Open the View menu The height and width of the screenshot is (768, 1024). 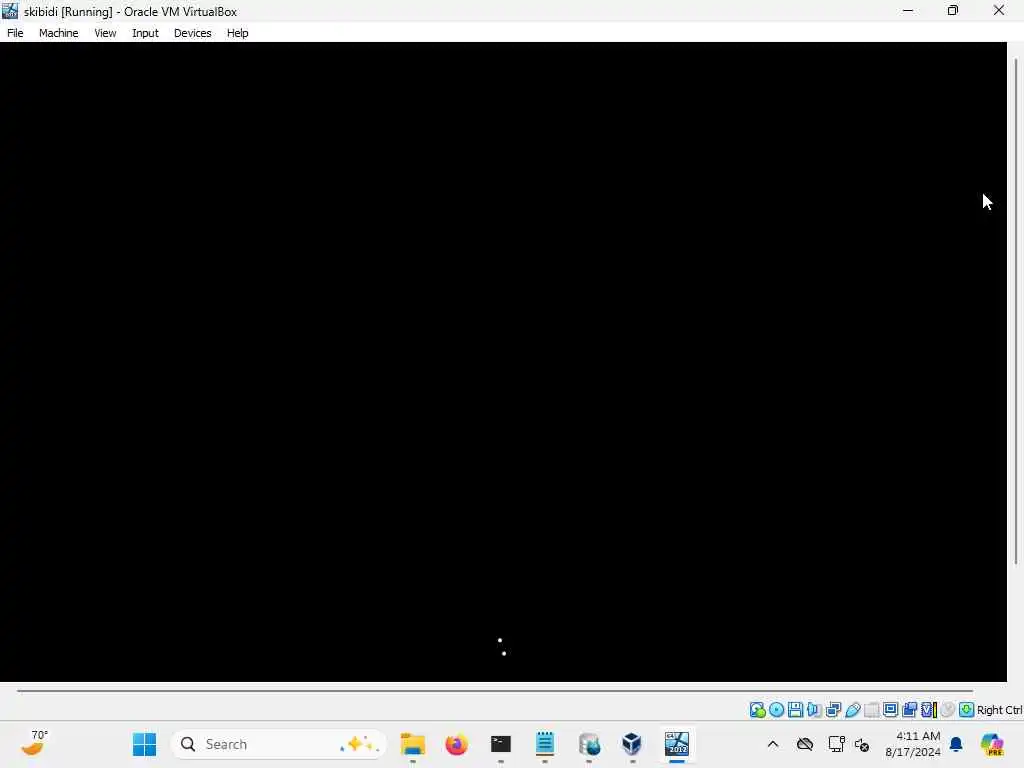(105, 33)
